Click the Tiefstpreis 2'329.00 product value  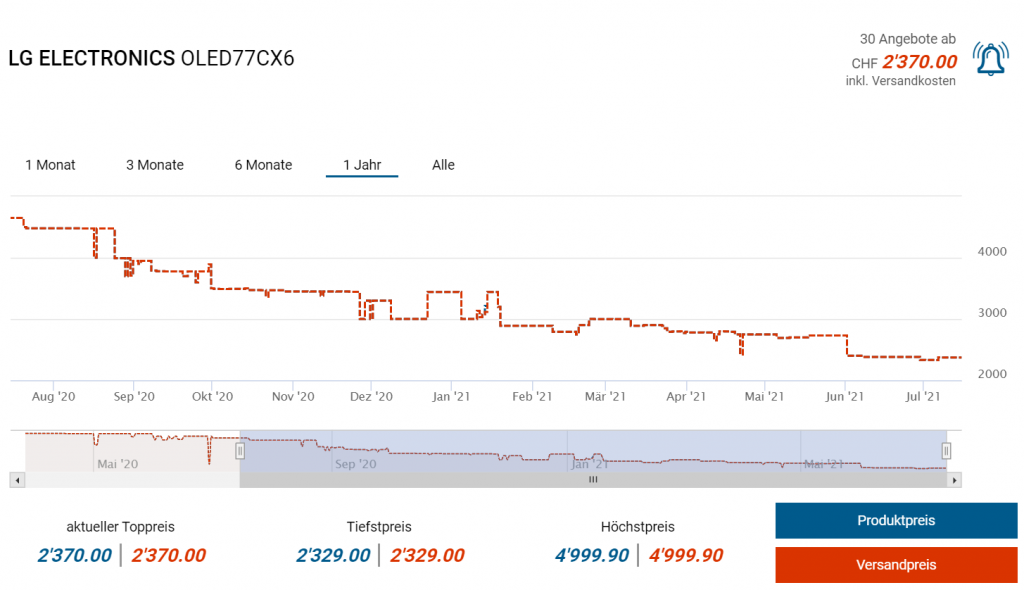(333, 556)
